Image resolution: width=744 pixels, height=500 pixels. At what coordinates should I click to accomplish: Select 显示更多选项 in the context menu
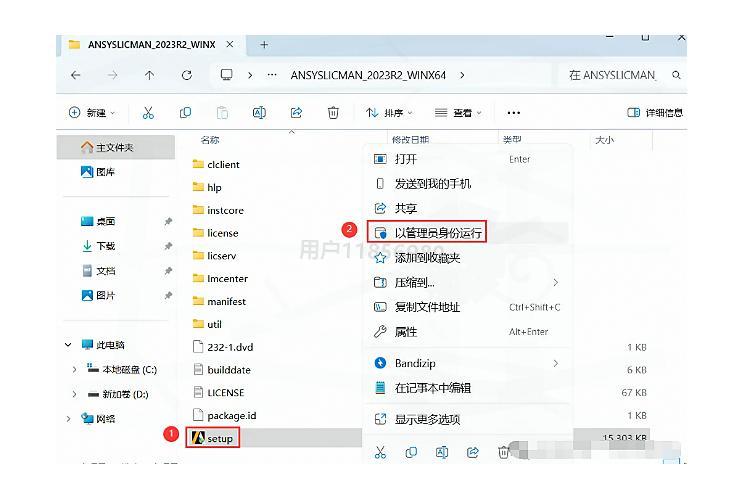(469, 419)
